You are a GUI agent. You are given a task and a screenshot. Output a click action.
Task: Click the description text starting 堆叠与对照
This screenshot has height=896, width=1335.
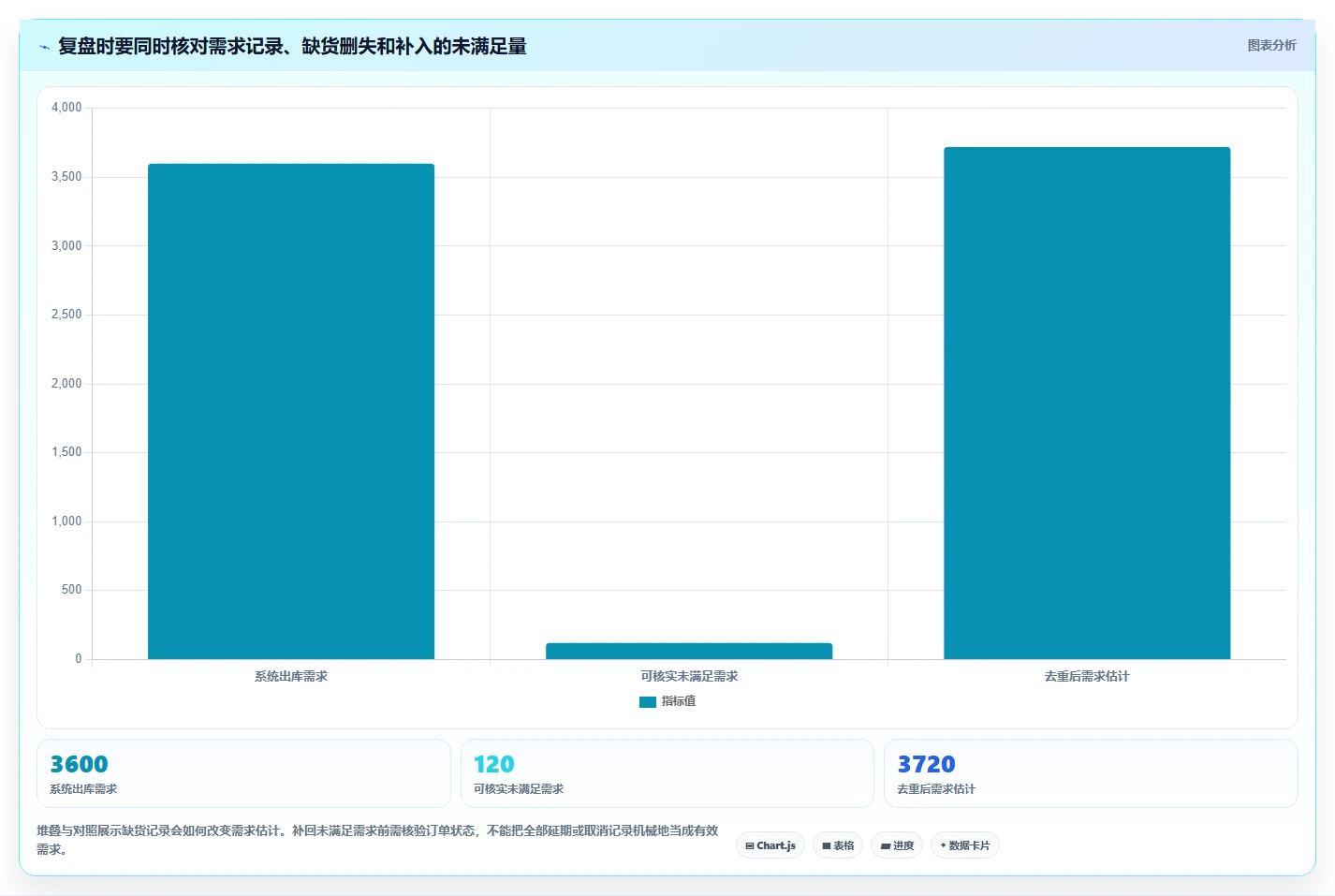pyautogui.click(x=377, y=840)
